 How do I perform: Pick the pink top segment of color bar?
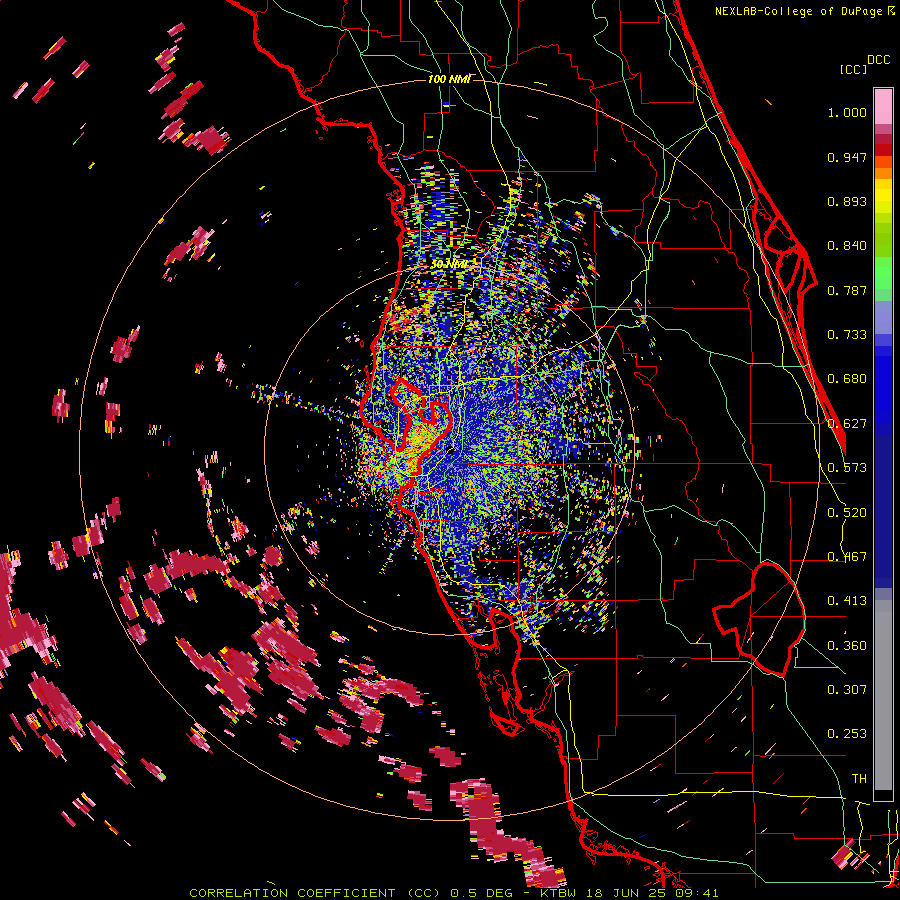(x=883, y=106)
